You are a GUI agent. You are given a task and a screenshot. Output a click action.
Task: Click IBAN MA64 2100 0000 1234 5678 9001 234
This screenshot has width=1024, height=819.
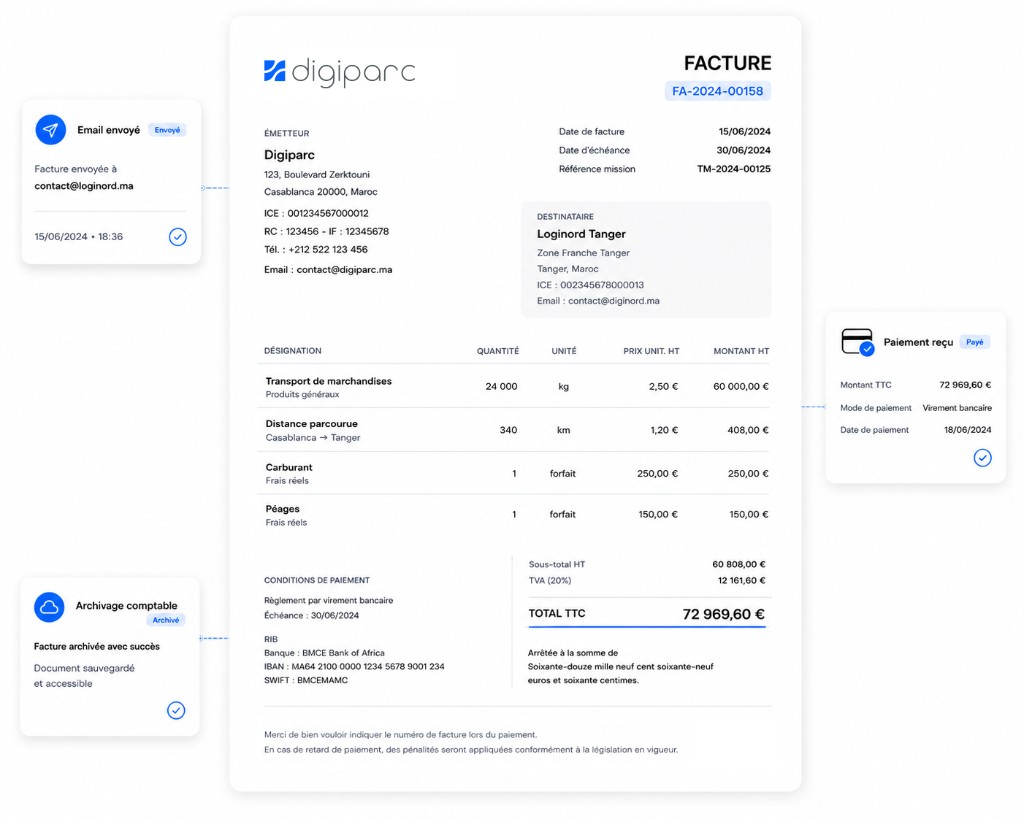[368, 666]
